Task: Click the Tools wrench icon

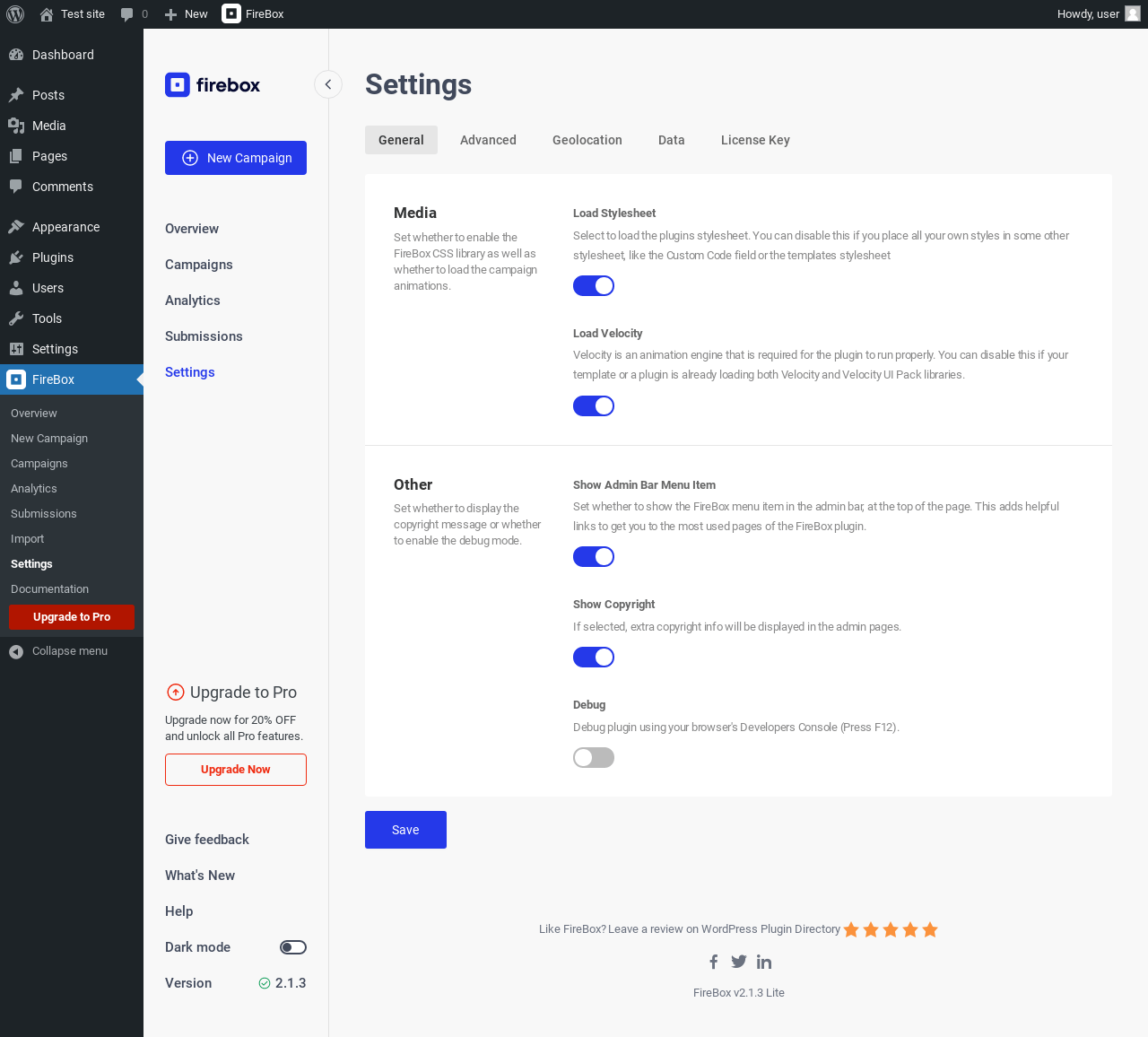Action: [16, 318]
